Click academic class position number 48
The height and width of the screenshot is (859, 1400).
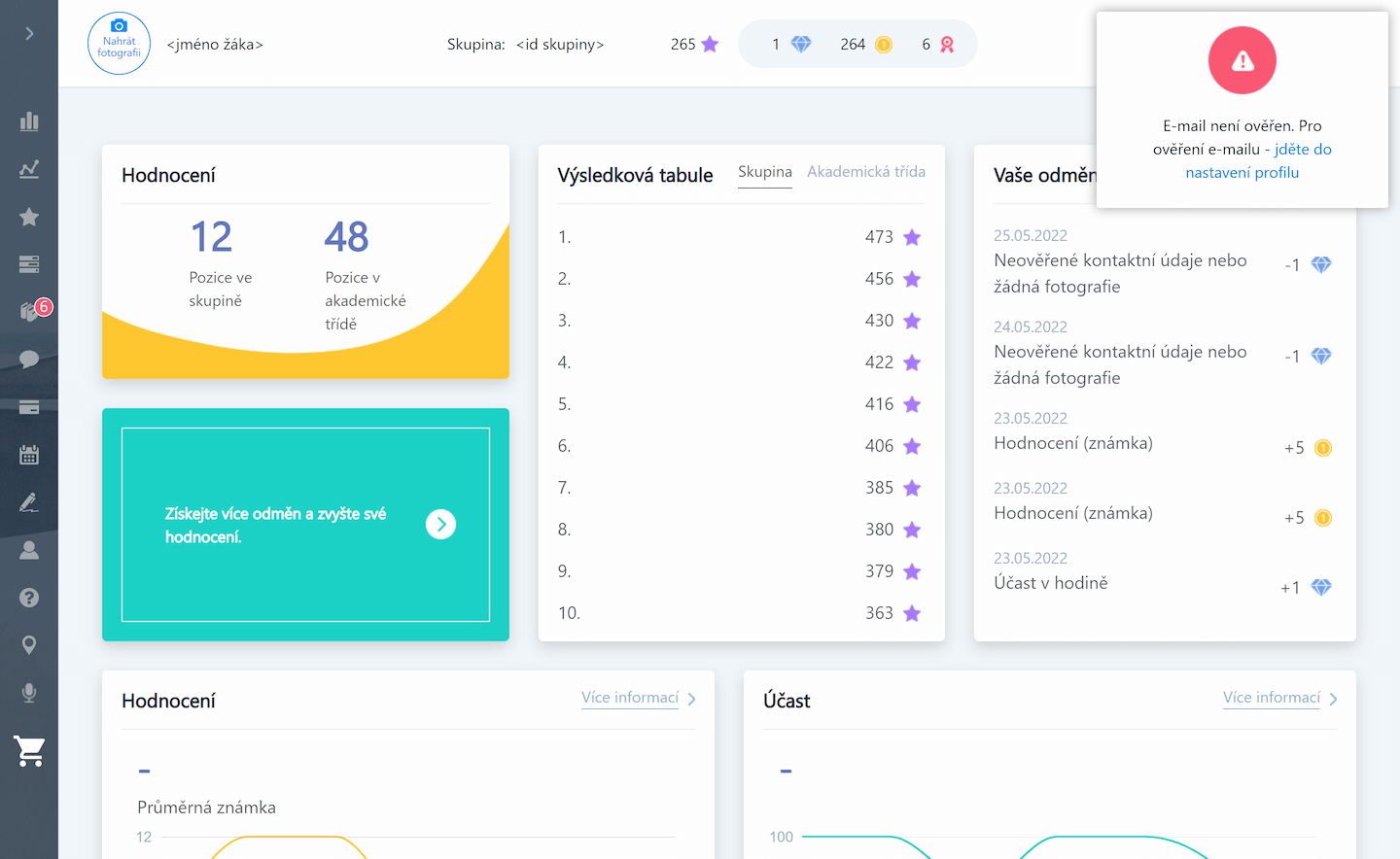click(x=346, y=237)
